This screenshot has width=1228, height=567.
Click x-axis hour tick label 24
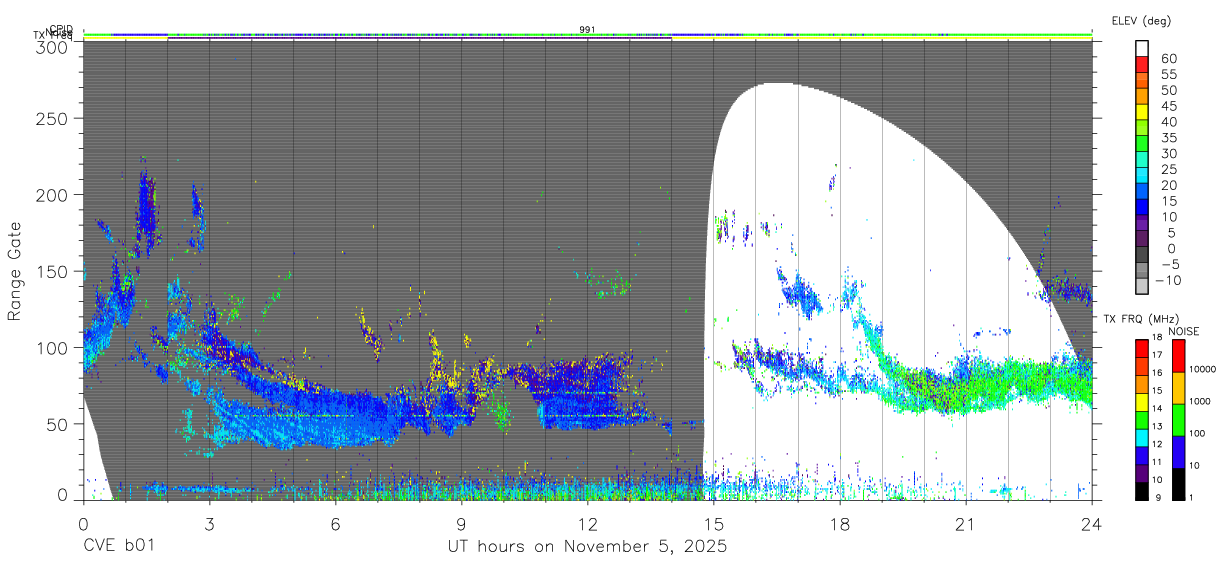click(x=1092, y=523)
